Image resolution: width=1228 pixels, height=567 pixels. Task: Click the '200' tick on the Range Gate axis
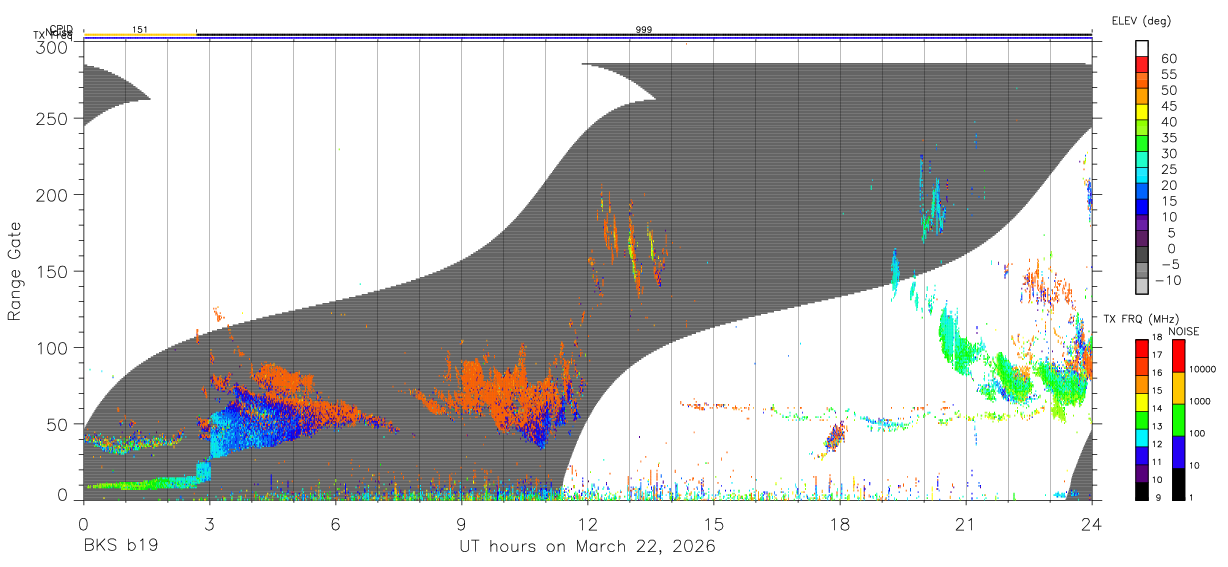pos(52,195)
